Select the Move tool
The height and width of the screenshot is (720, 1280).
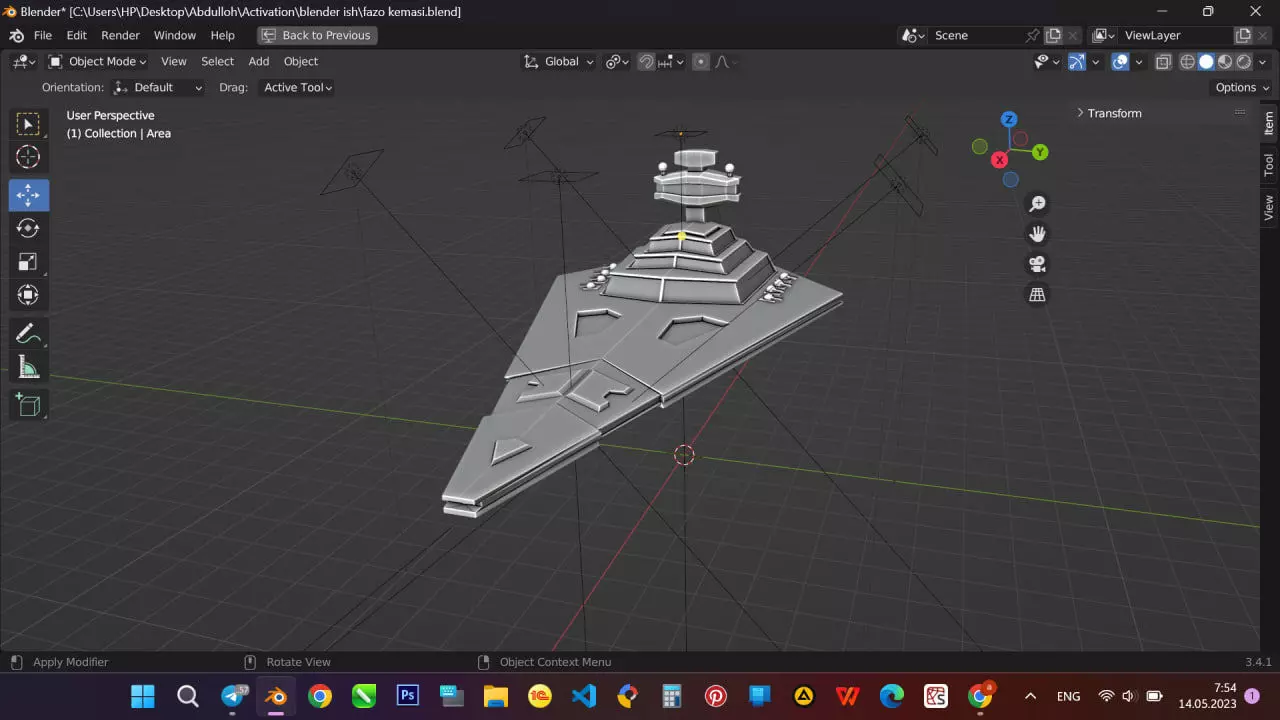coord(28,195)
